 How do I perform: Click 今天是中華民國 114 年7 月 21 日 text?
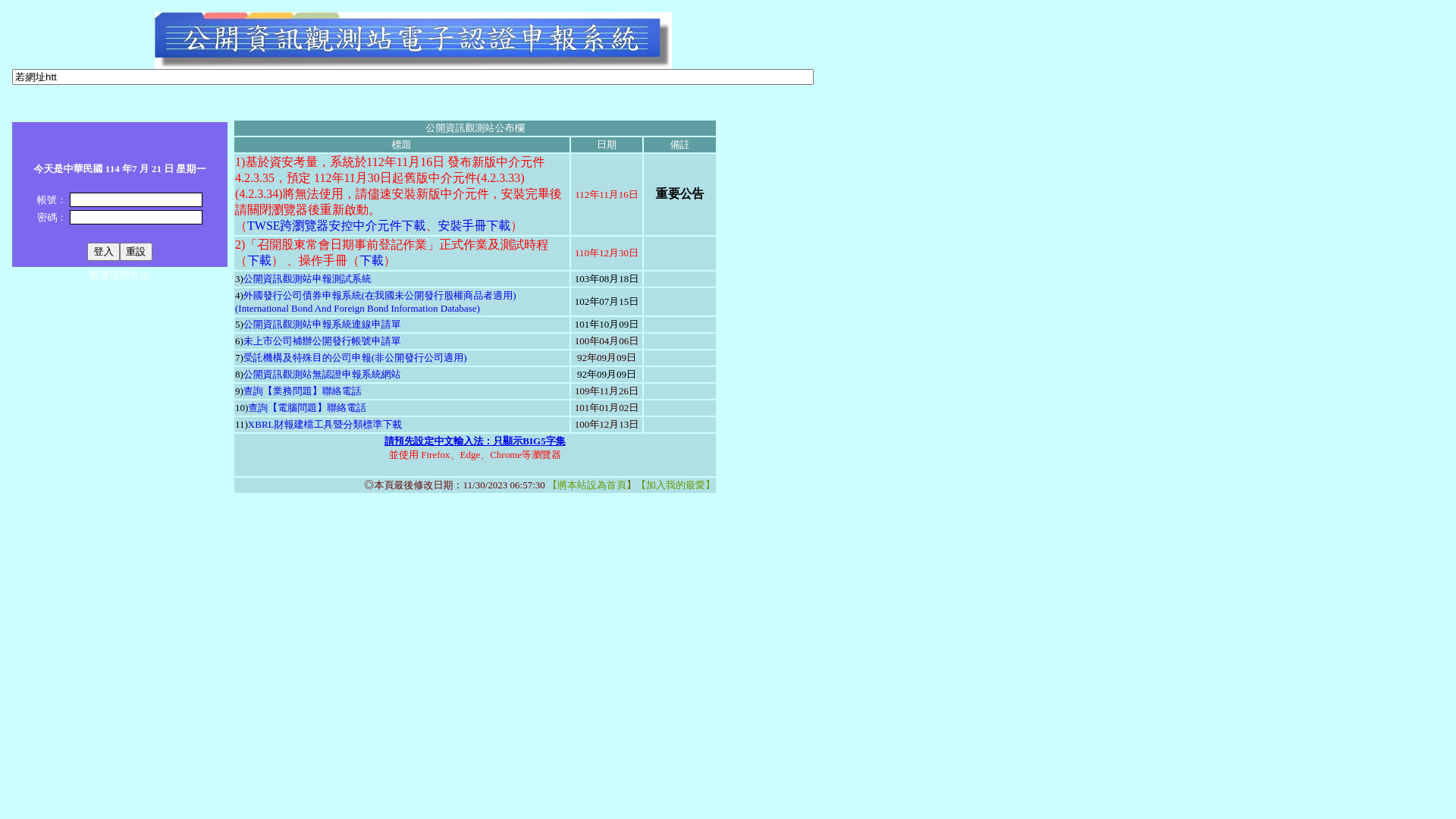(120, 169)
